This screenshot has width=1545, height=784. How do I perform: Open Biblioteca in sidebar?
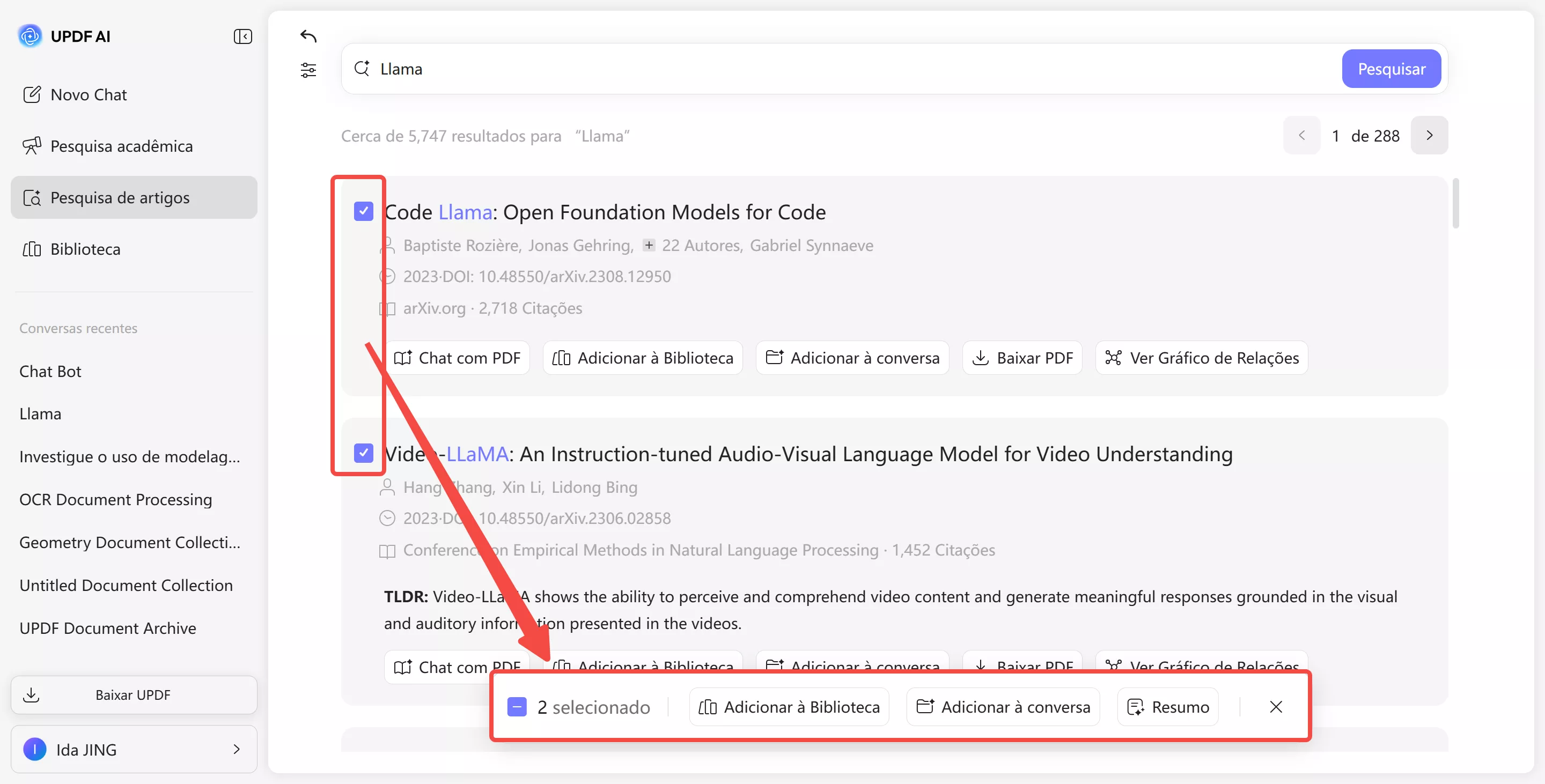click(x=85, y=249)
